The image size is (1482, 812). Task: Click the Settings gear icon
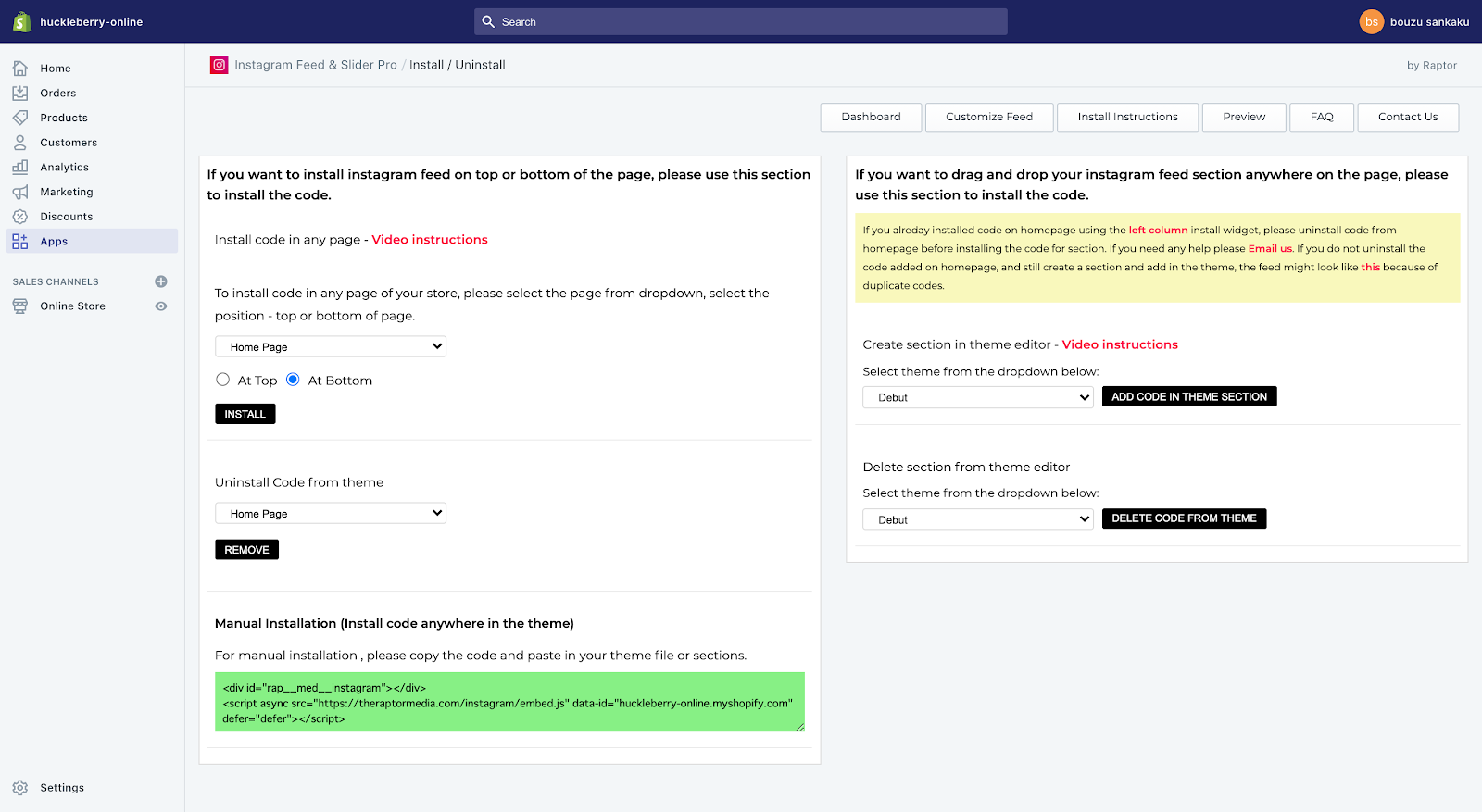pos(20,788)
